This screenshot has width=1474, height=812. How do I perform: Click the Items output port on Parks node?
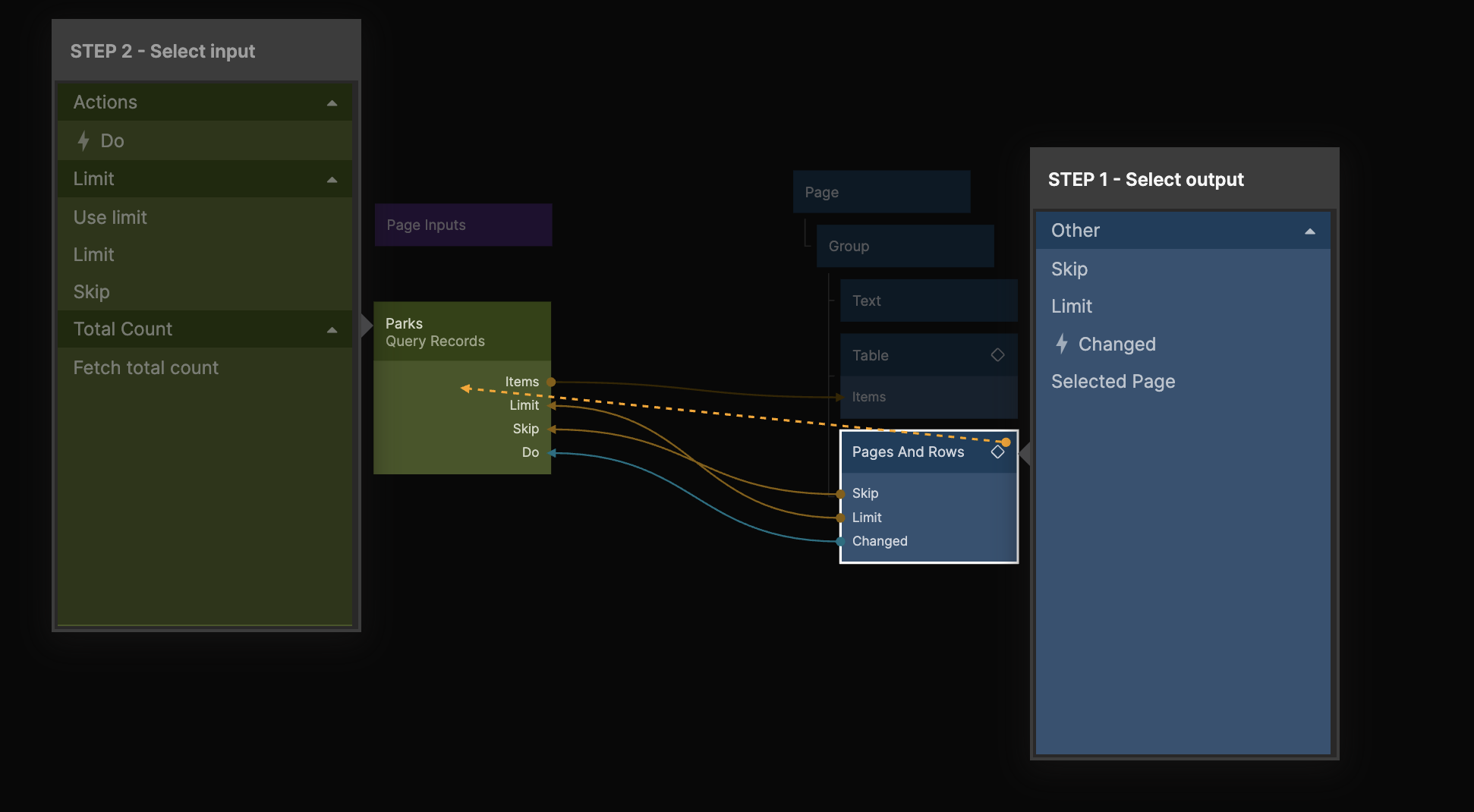pos(552,382)
